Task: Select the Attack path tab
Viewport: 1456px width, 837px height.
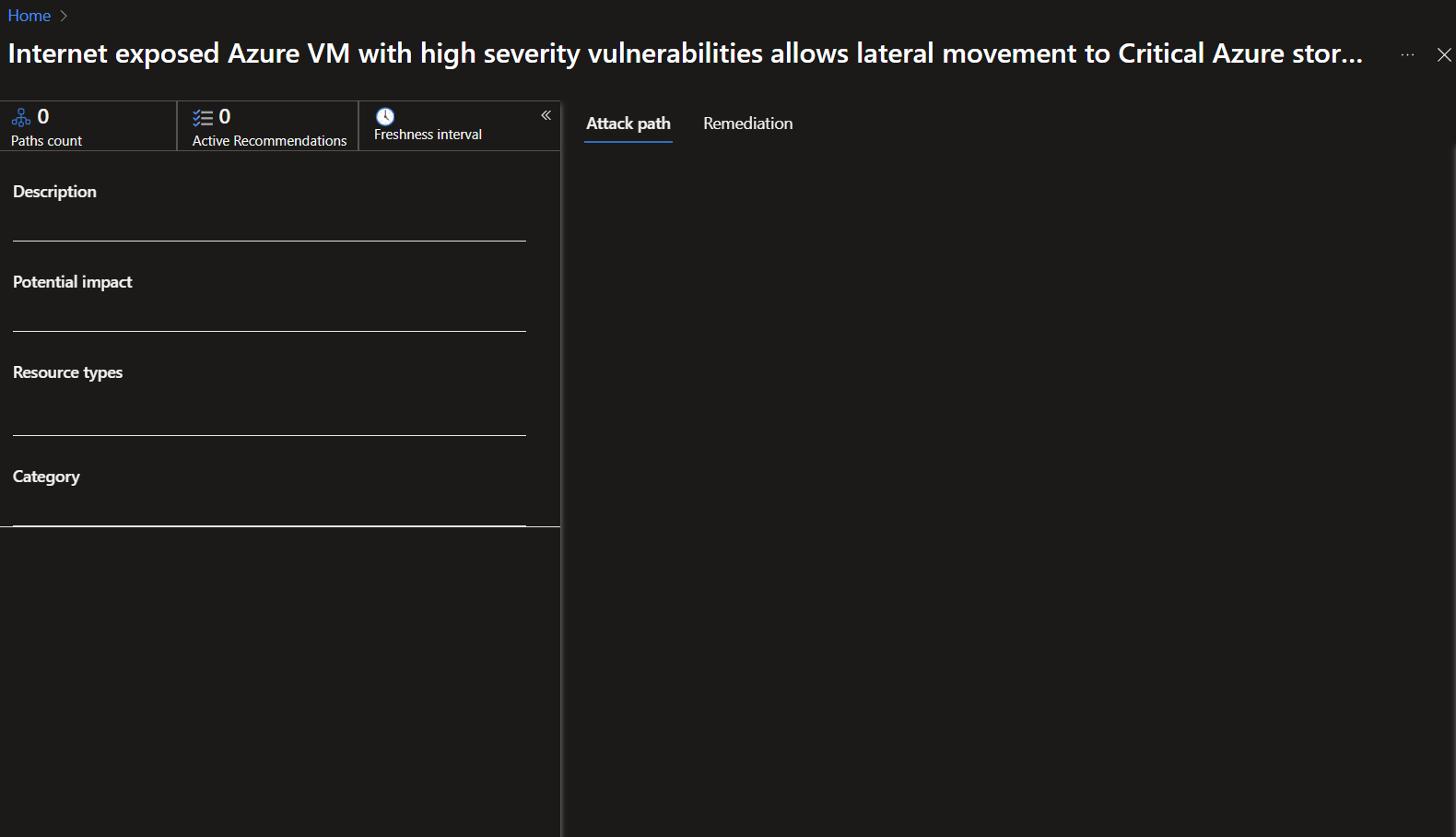Action: click(x=628, y=124)
